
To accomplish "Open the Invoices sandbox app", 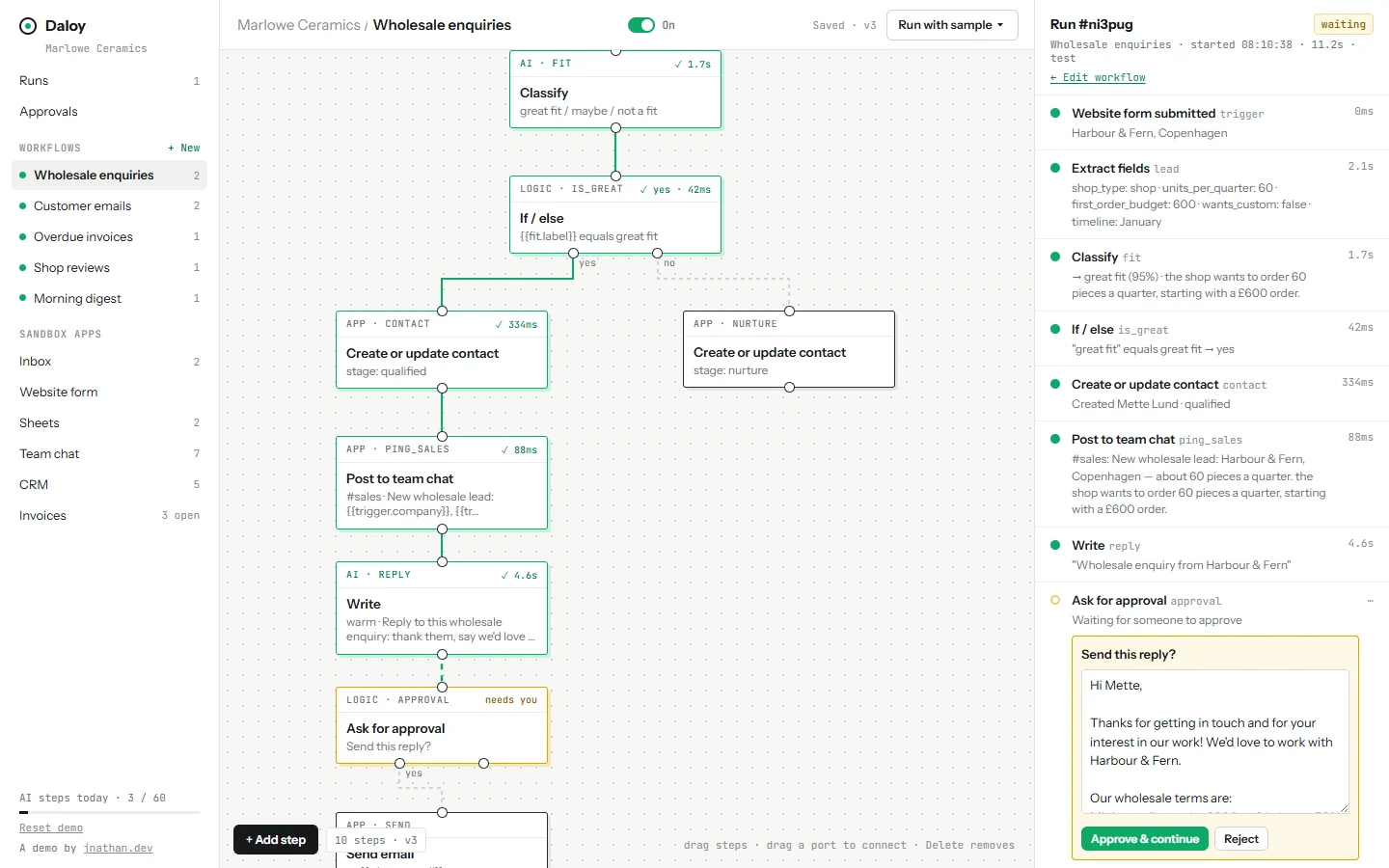I will pyautogui.click(x=109, y=516).
